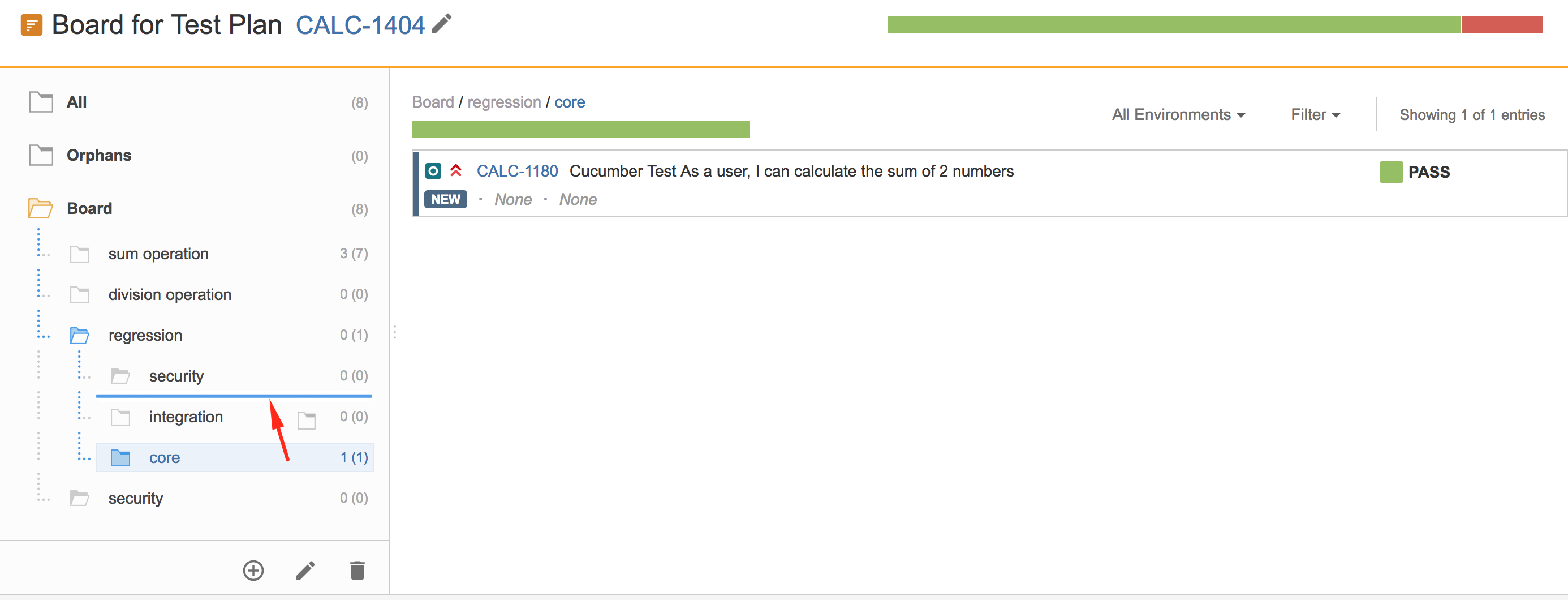This screenshot has width=1568, height=600.
Task: Open the All Environments dropdown
Action: coord(1178,114)
